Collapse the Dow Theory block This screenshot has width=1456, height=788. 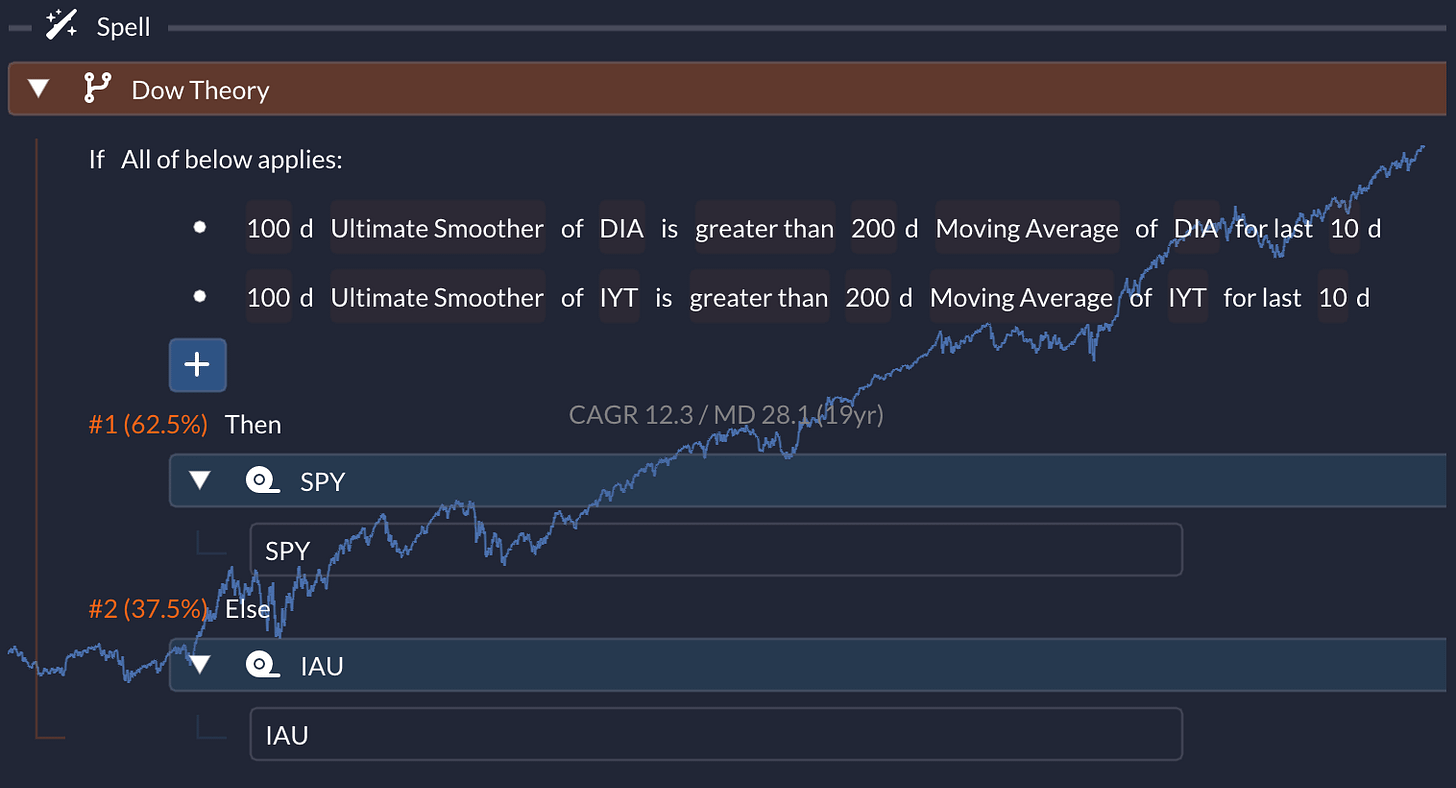pos(38,89)
